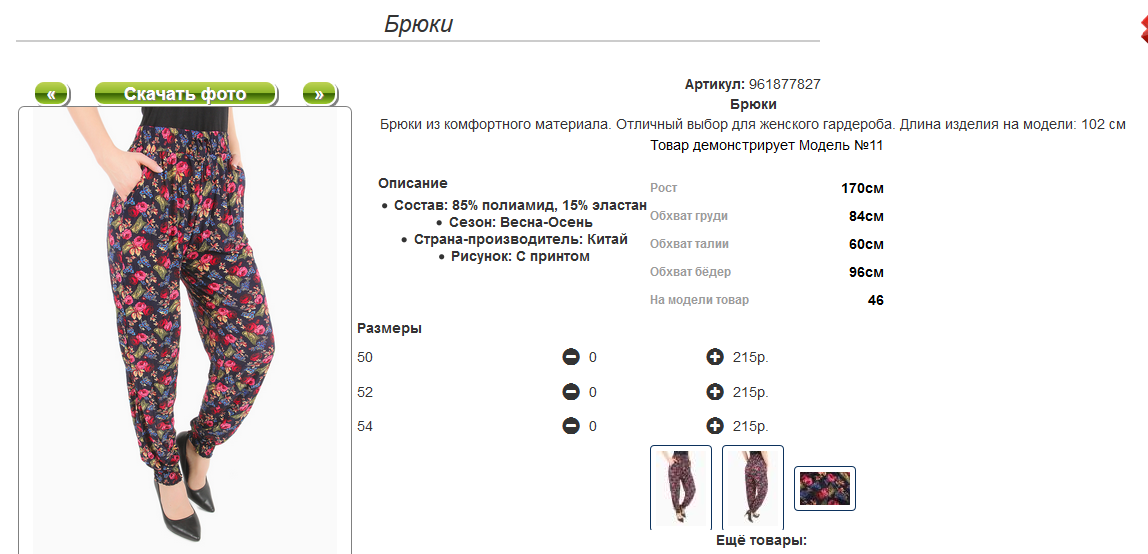The height and width of the screenshot is (554, 1148).
Task: Click the red icon at top right corner
Action: [x=1144, y=29]
